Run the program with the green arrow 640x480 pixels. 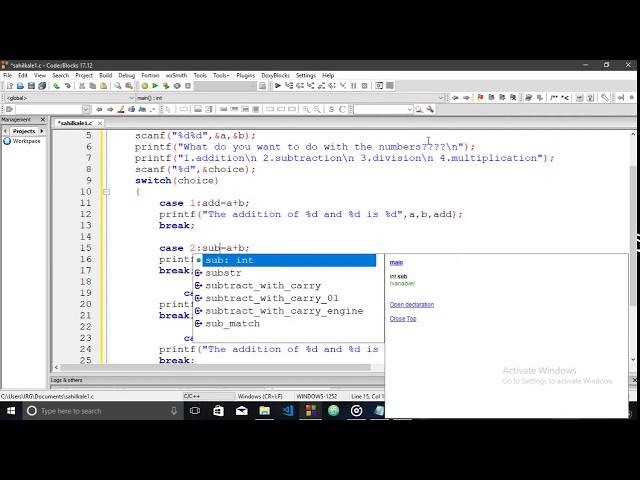[x=155, y=86]
